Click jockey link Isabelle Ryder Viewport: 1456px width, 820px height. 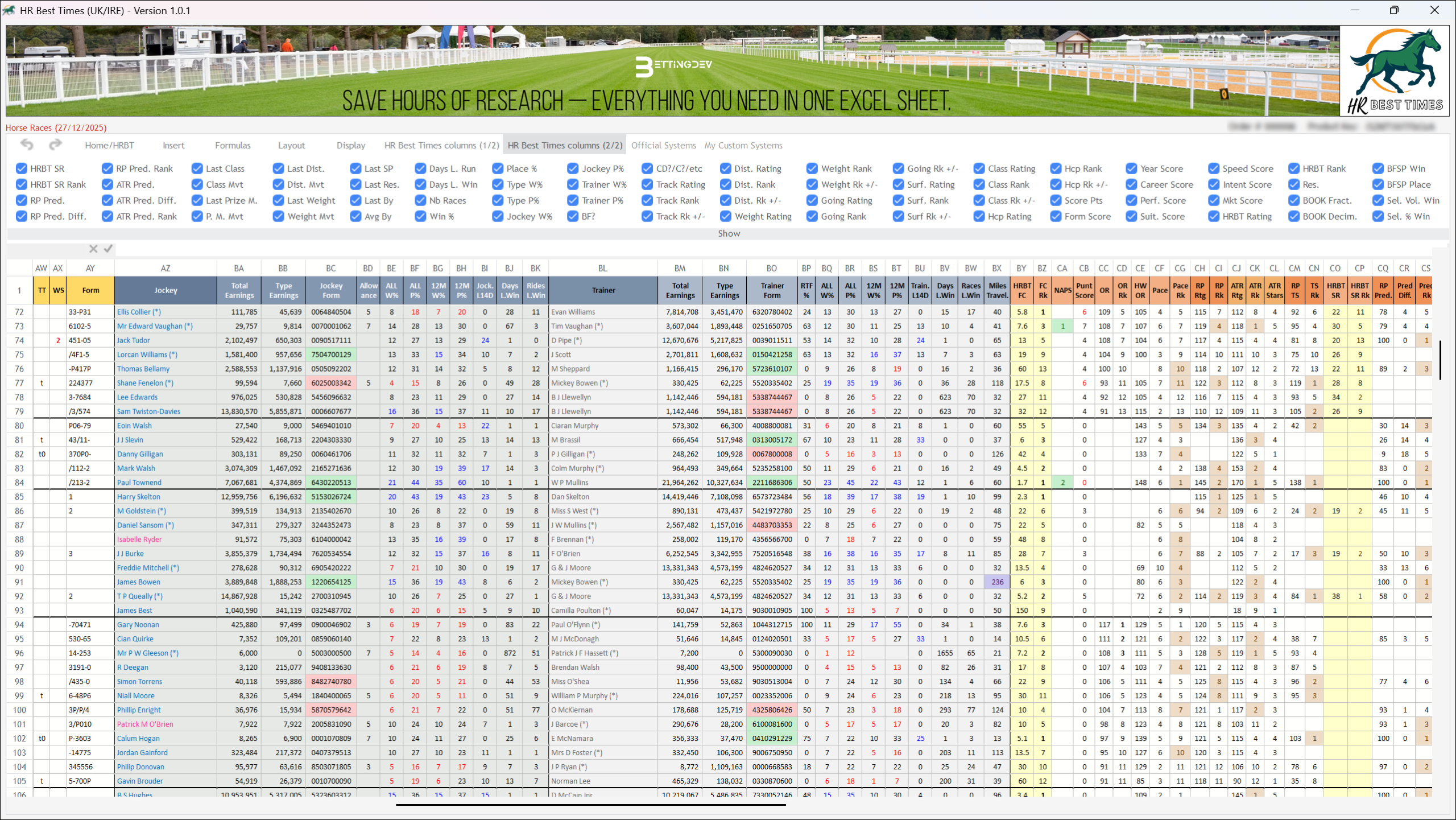pyautogui.click(x=139, y=539)
